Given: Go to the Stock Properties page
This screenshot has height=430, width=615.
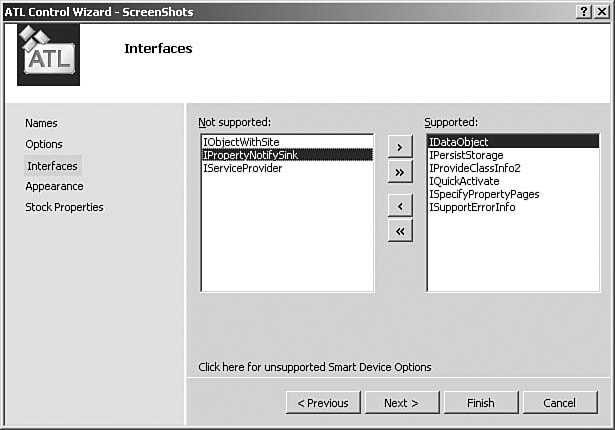Looking at the screenshot, I should (64, 207).
